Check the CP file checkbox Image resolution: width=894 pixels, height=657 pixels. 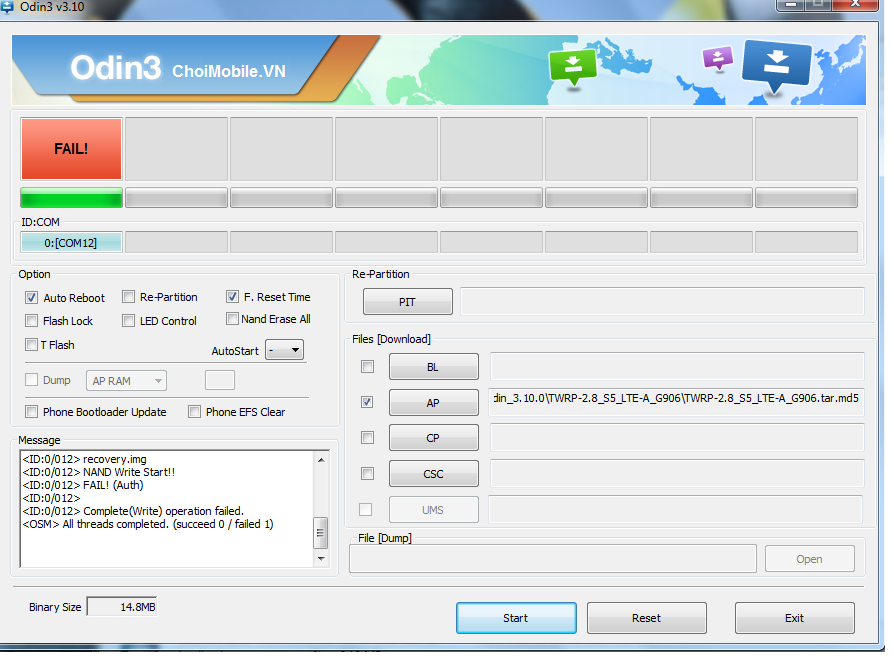tap(367, 437)
